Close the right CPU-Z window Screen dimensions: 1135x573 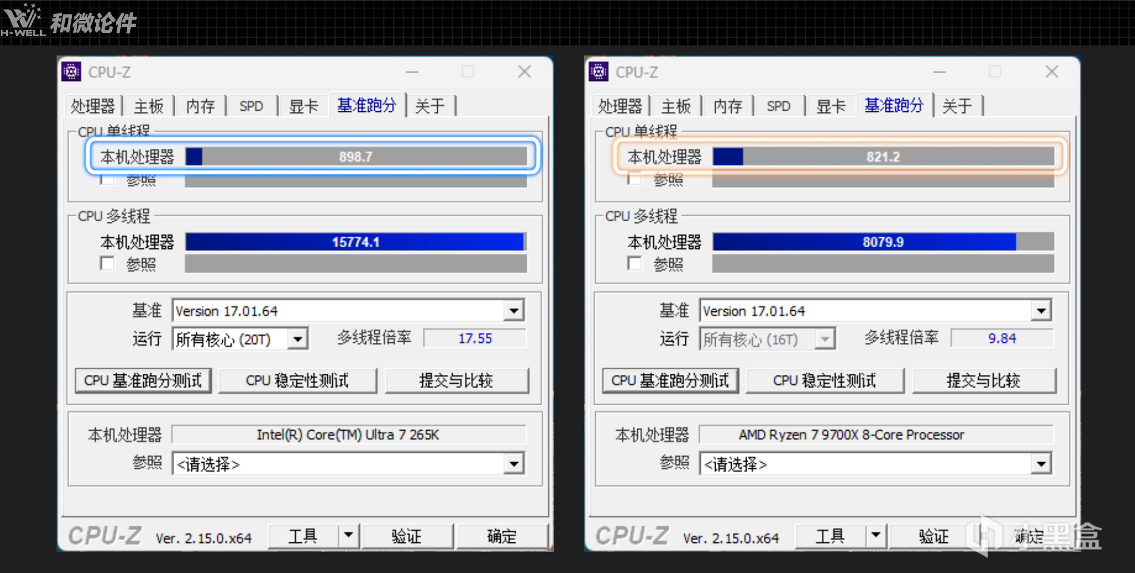click(x=1052, y=72)
